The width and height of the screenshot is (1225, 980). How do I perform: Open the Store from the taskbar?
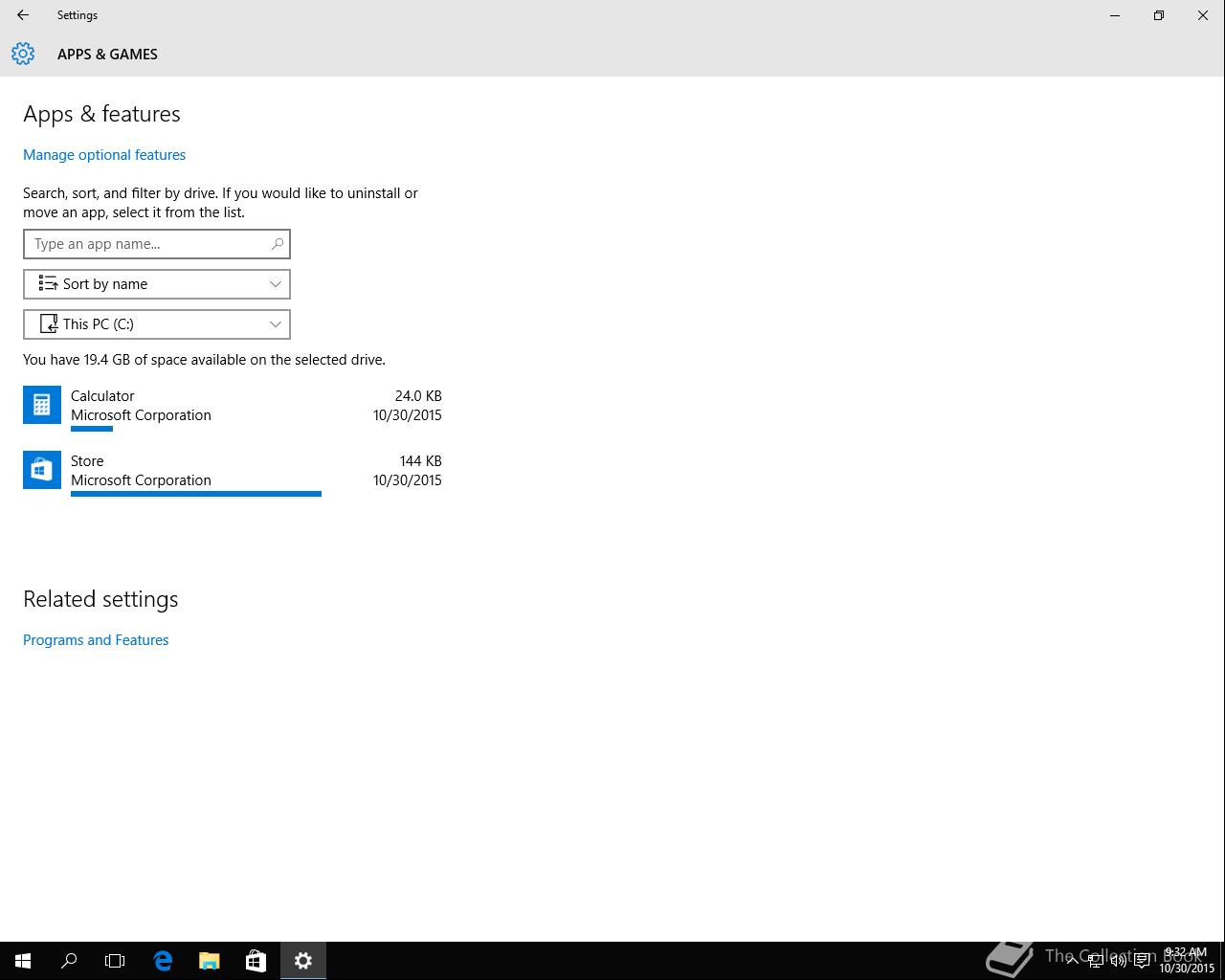point(256,961)
